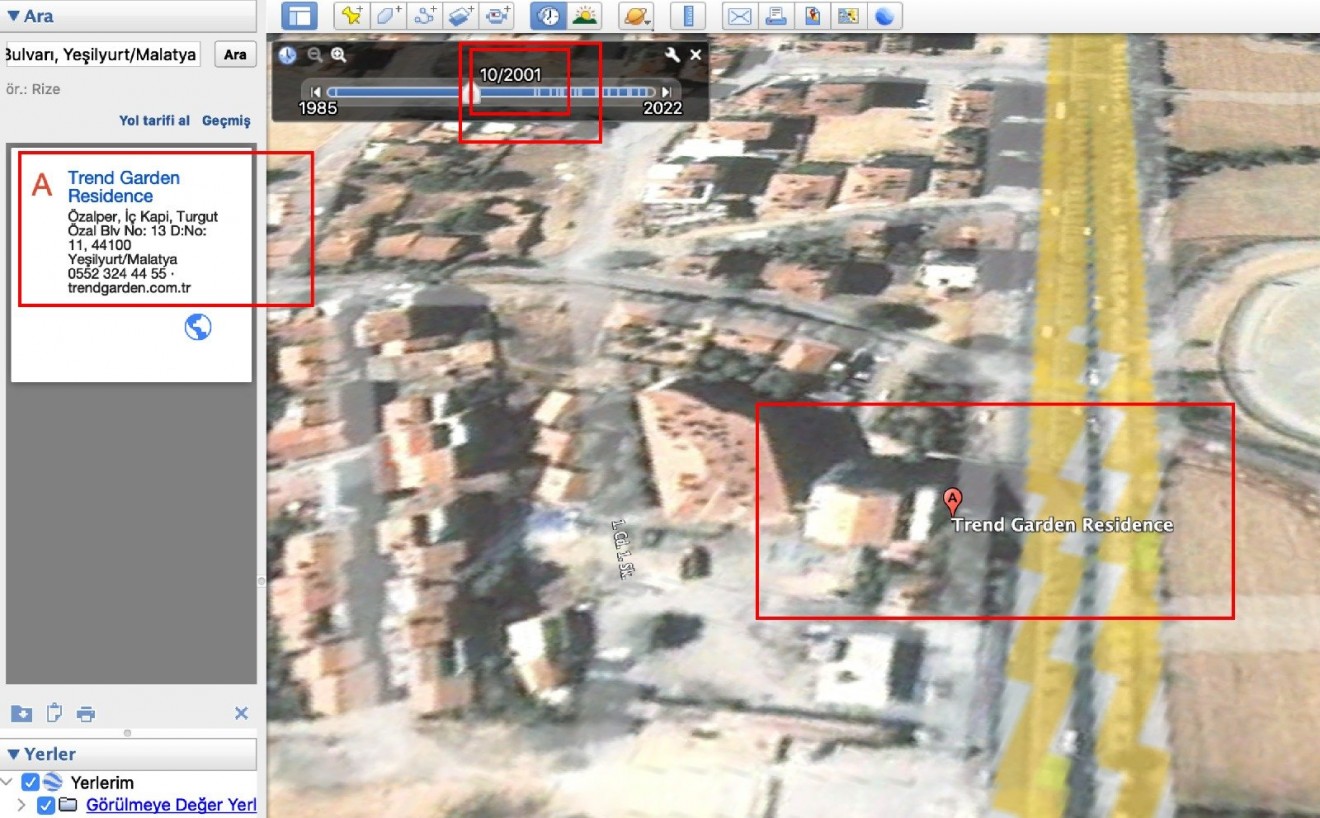The width and height of the screenshot is (1320, 818).
Task: Click the Add Image Overlay icon
Action: 461,16
